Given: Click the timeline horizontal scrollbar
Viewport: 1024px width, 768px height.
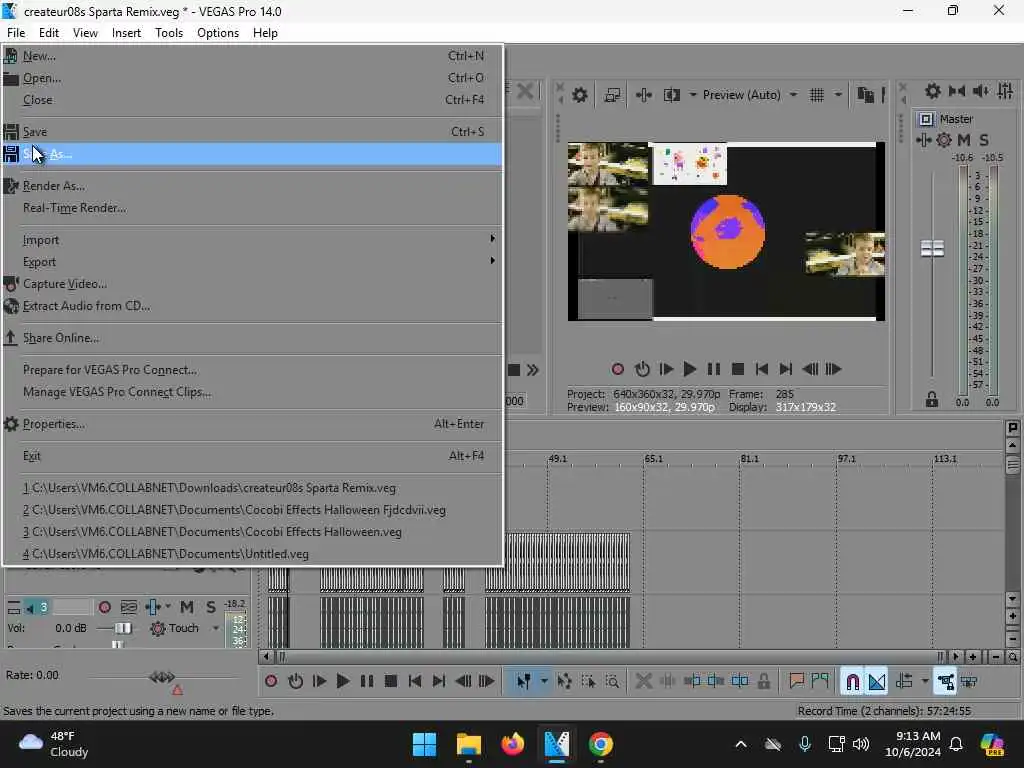Looking at the screenshot, I should coord(611,656).
